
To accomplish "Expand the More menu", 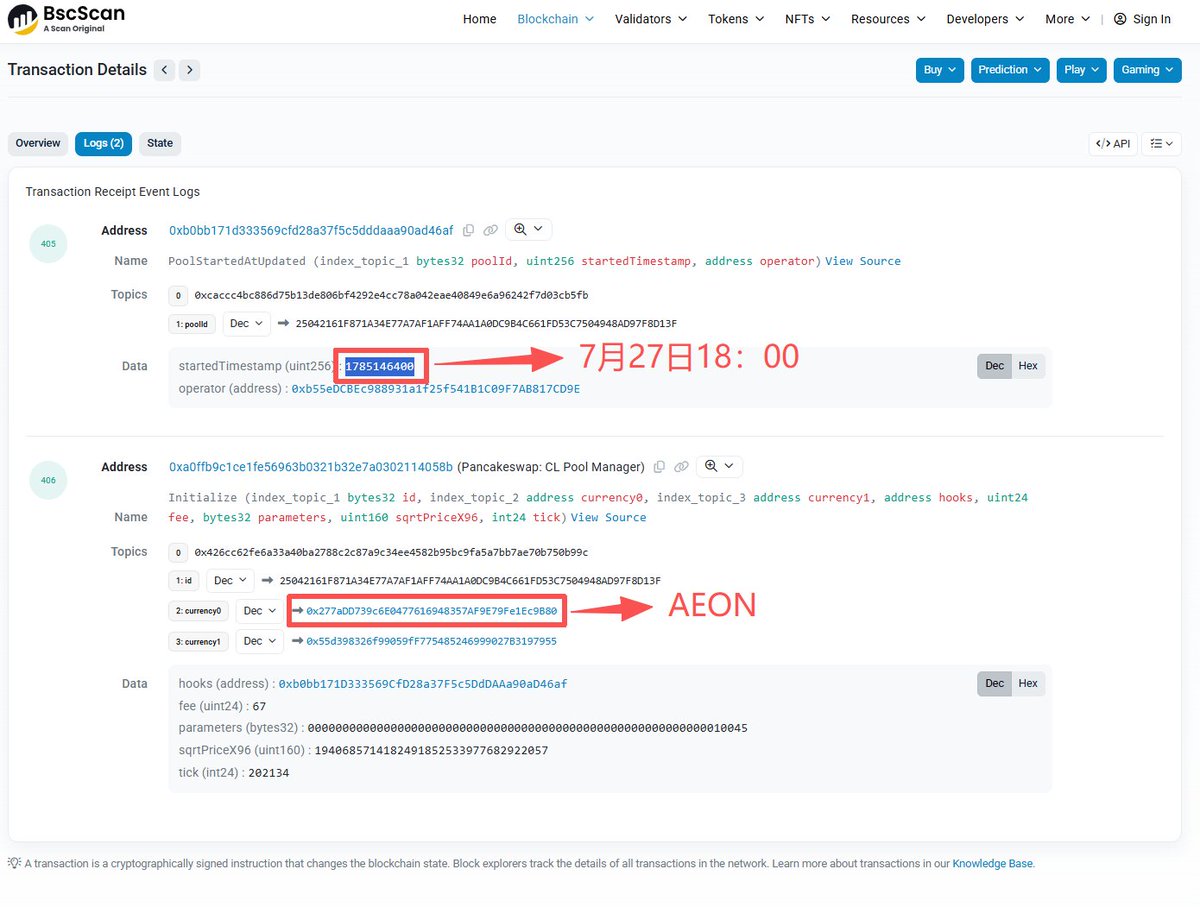I will (1068, 19).
